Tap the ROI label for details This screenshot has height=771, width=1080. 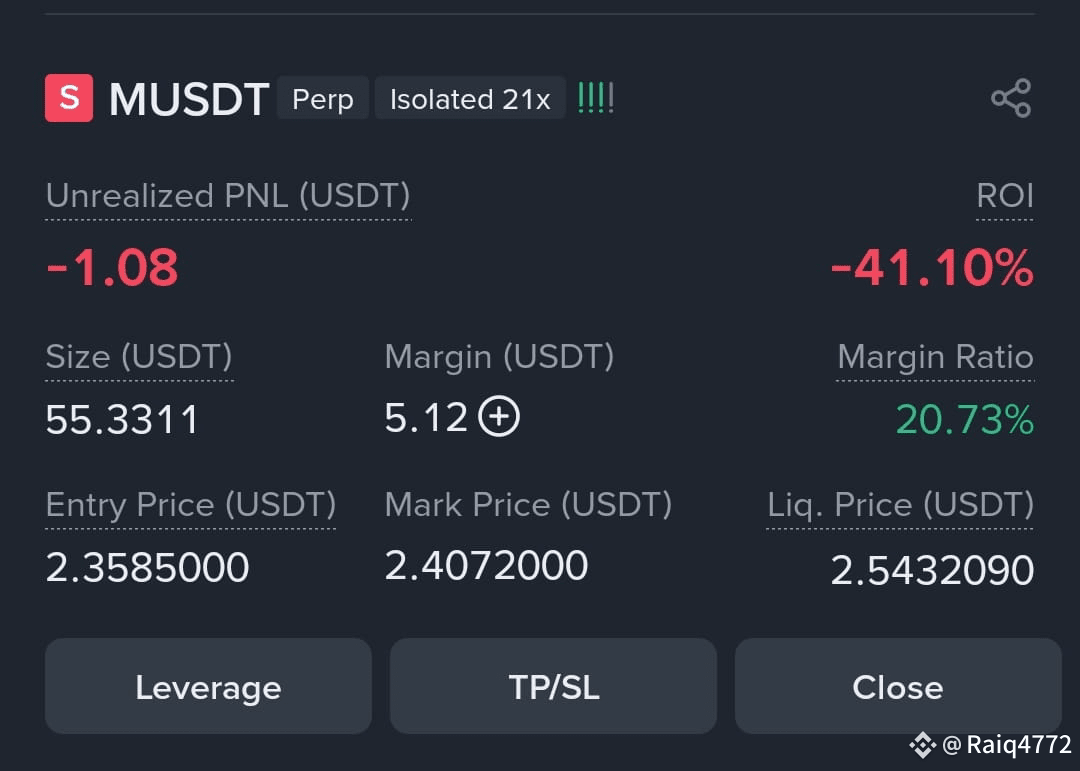1005,196
